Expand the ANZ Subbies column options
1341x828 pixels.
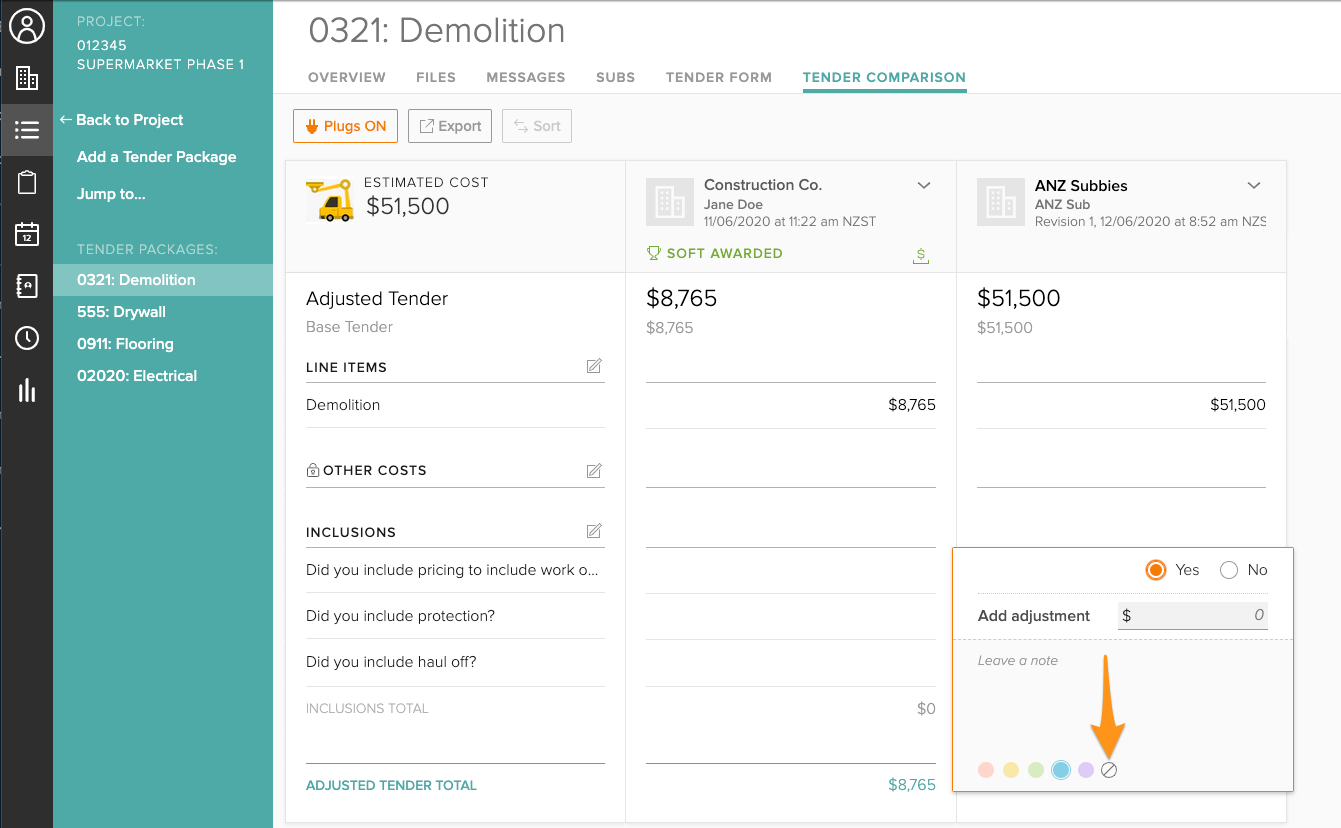coord(1254,185)
